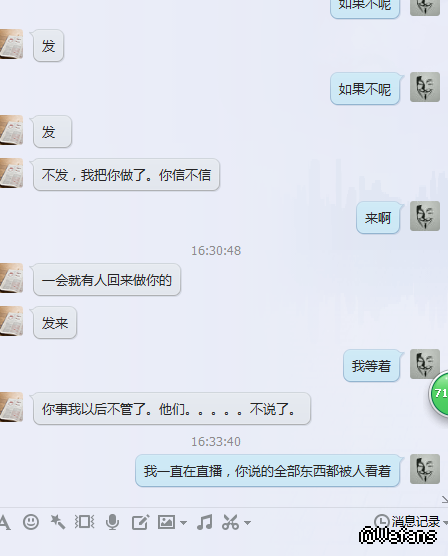Click the magic wand emoticon icon

click(57, 522)
